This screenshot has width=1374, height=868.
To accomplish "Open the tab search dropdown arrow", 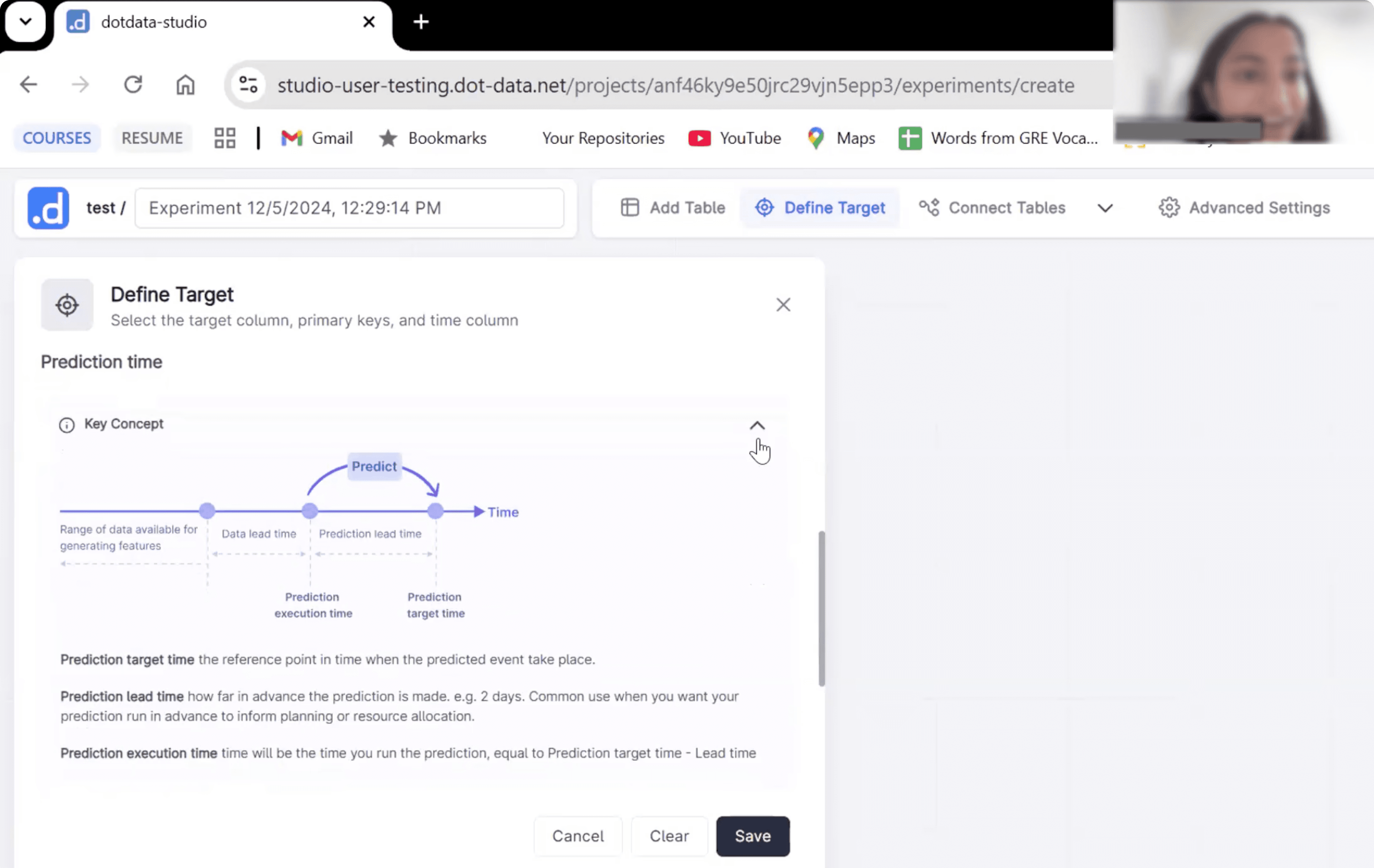I will tap(25, 22).
